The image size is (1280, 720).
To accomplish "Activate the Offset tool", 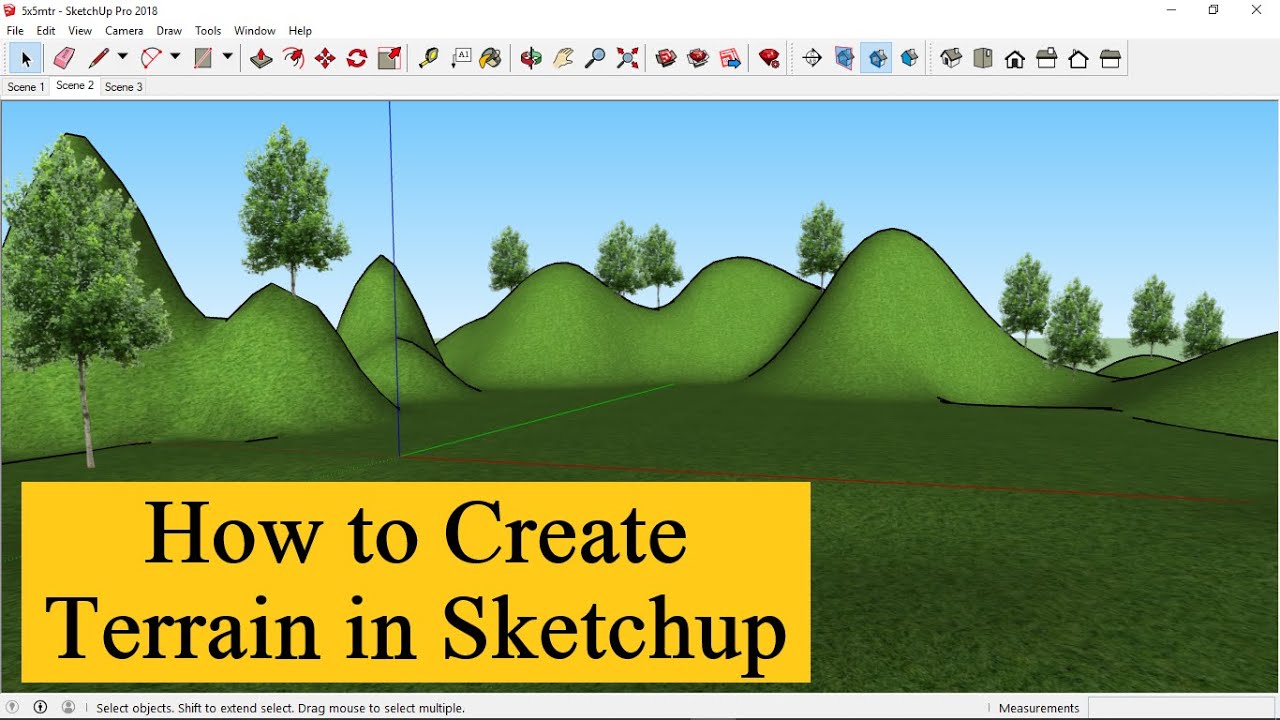I will tap(293, 59).
